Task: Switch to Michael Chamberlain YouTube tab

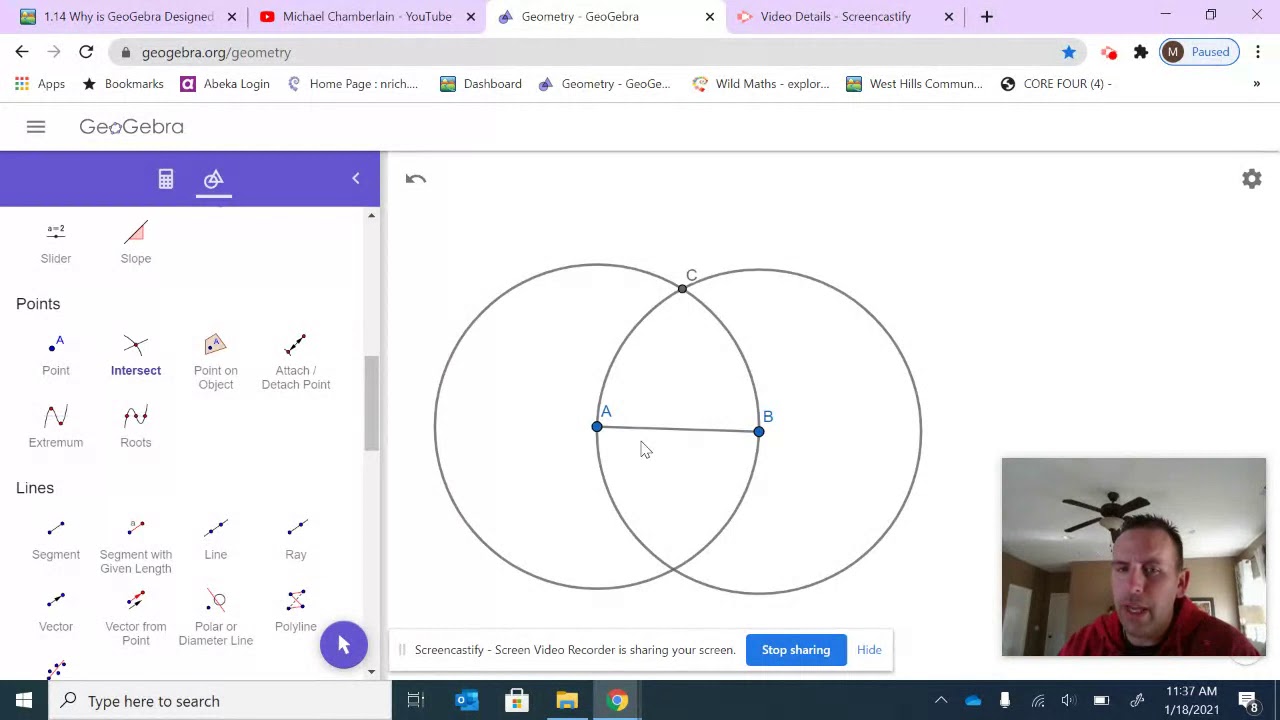Action: click(x=366, y=16)
